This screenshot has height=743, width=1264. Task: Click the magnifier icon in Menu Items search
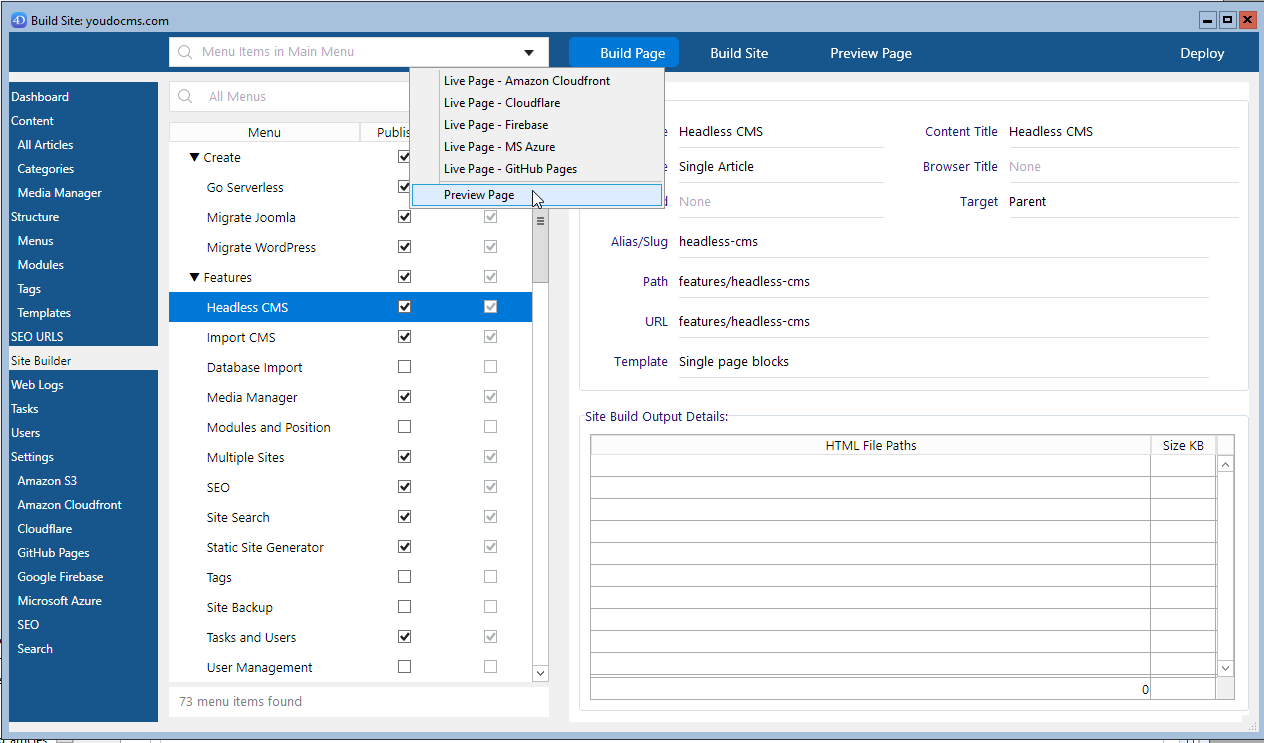tap(185, 52)
